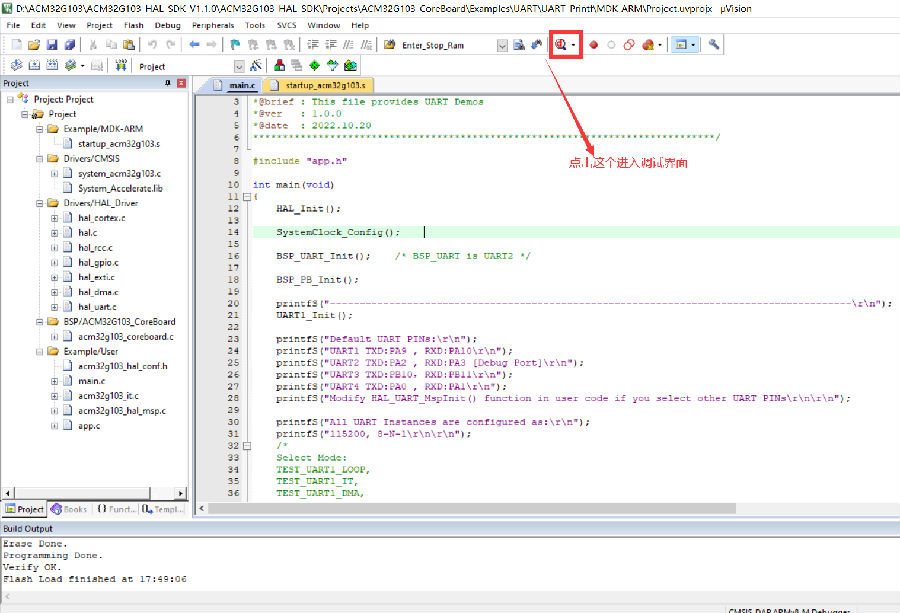Click the Navigate Backwards blue arrow
This screenshot has width=900, height=613.
(x=195, y=45)
